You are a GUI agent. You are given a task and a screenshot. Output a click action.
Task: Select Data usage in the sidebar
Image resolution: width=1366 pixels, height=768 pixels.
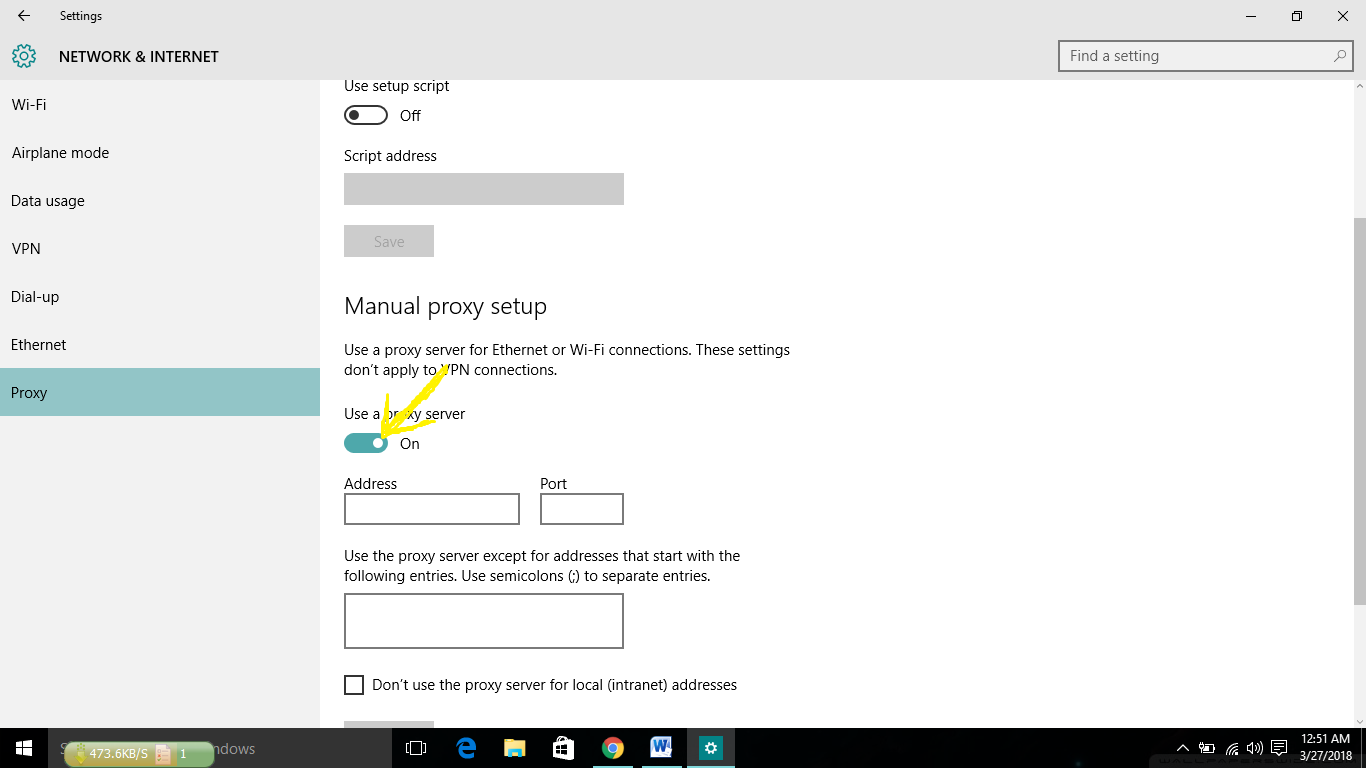160,200
